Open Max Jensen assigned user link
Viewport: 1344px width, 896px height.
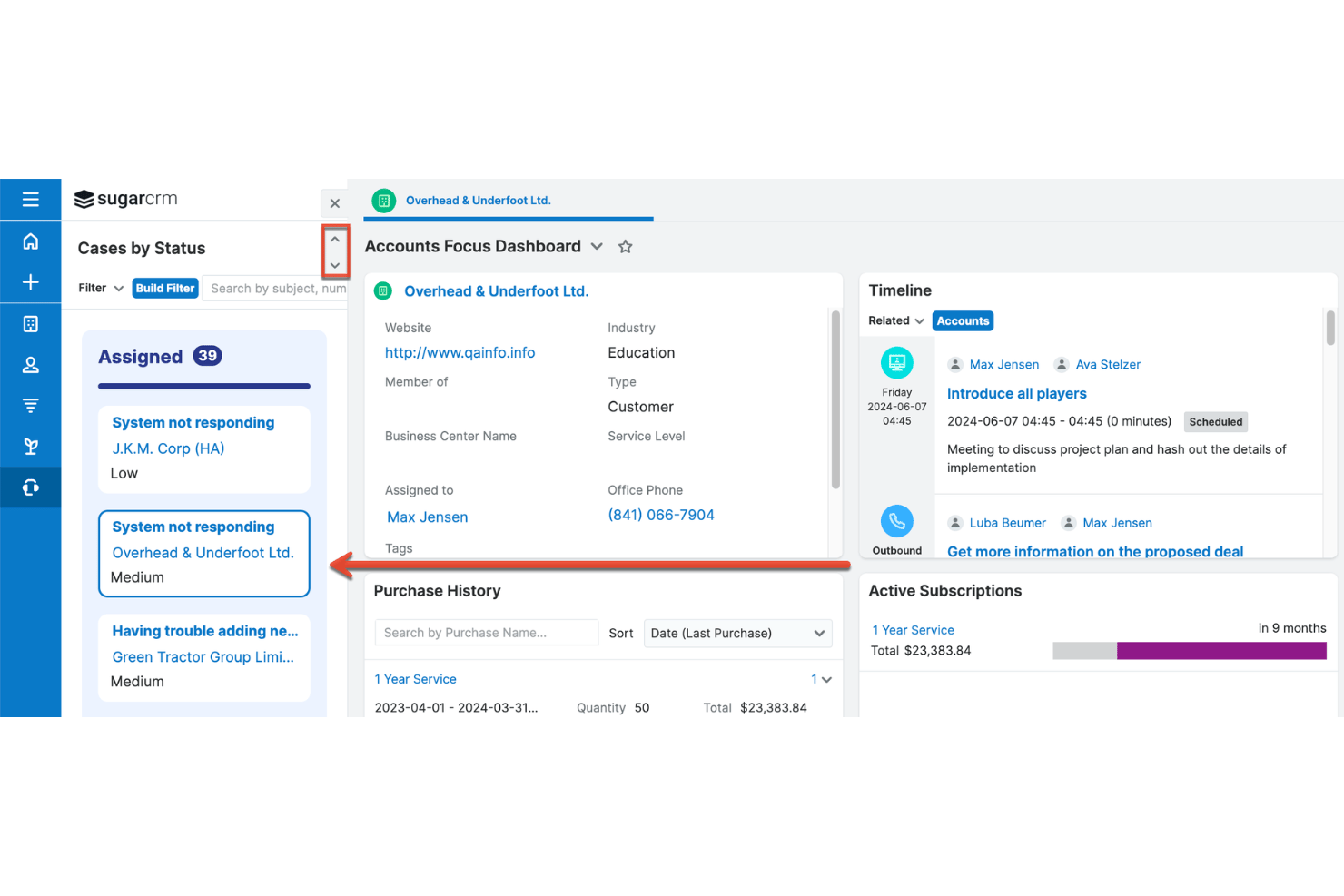pyautogui.click(x=428, y=517)
